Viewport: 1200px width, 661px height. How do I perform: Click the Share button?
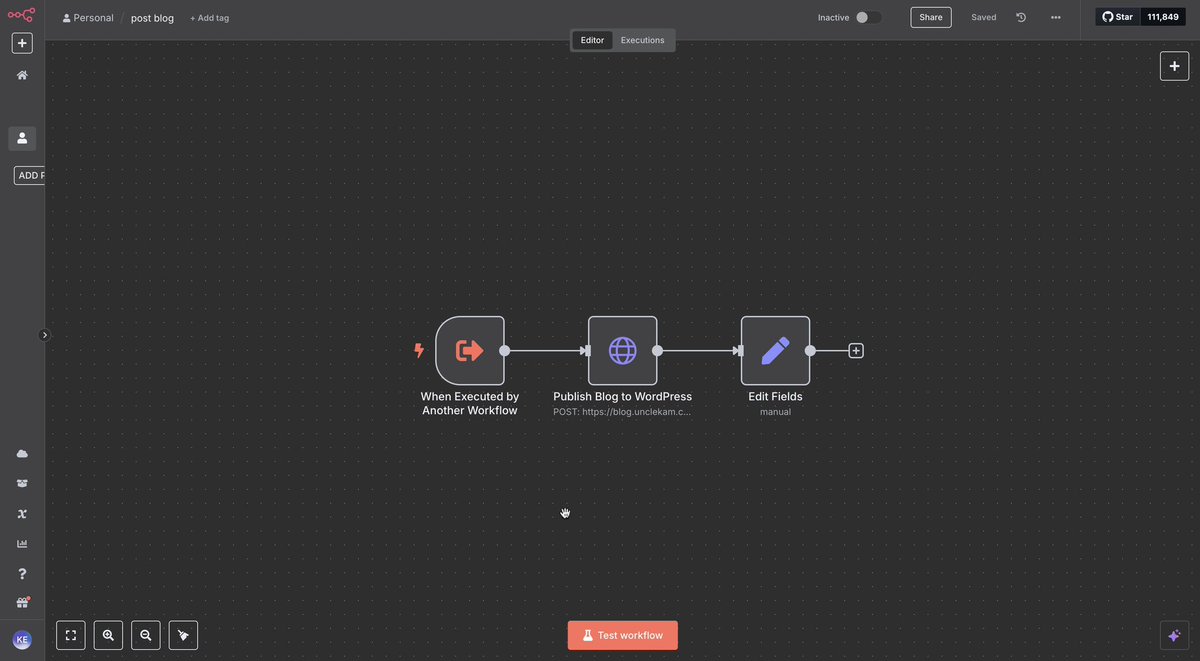pyautogui.click(x=930, y=17)
